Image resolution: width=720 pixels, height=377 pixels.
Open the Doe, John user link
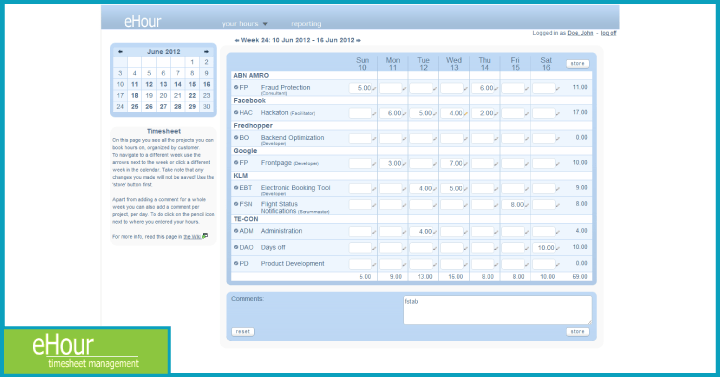point(580,33)
